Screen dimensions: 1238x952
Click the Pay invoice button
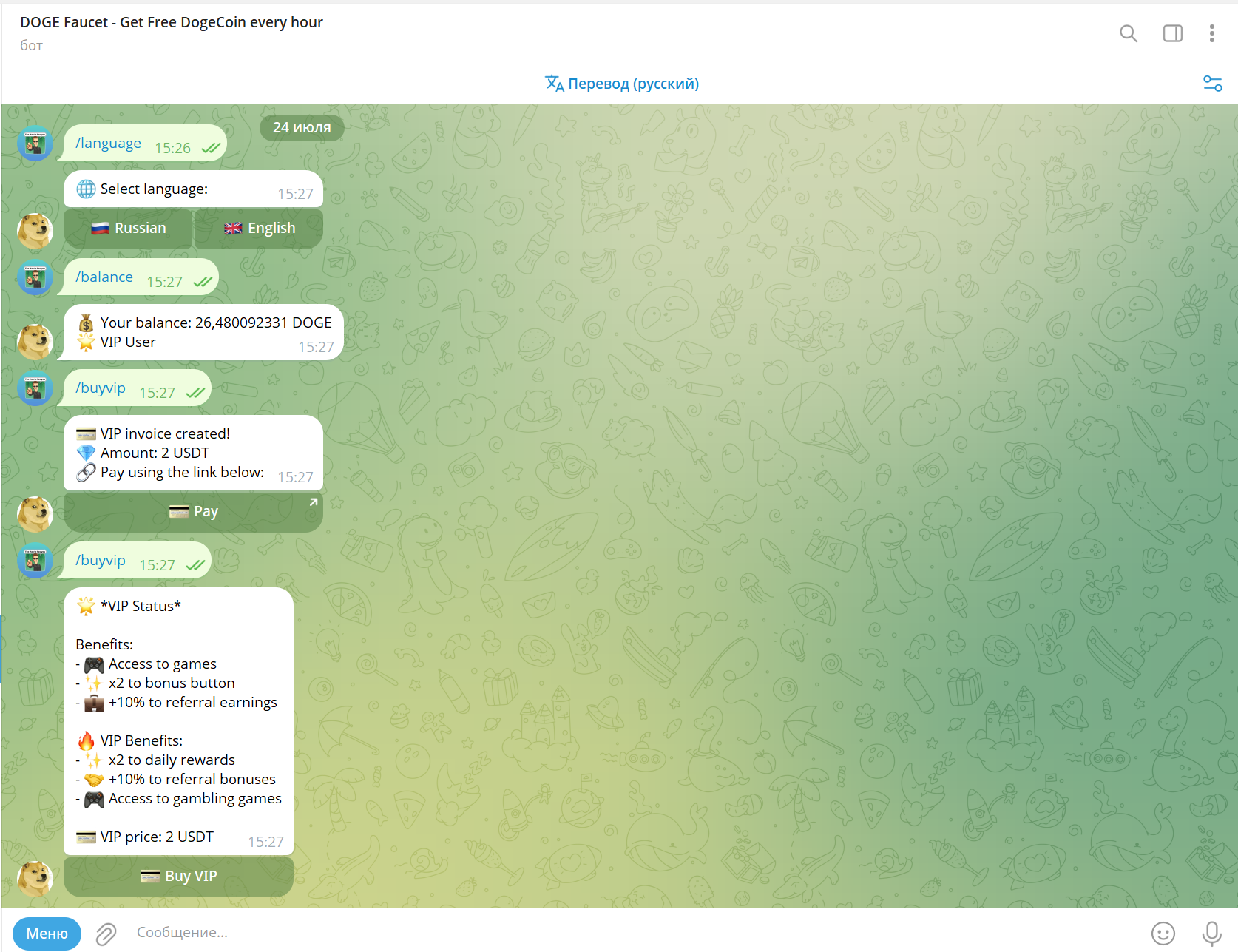coord(193,512)
